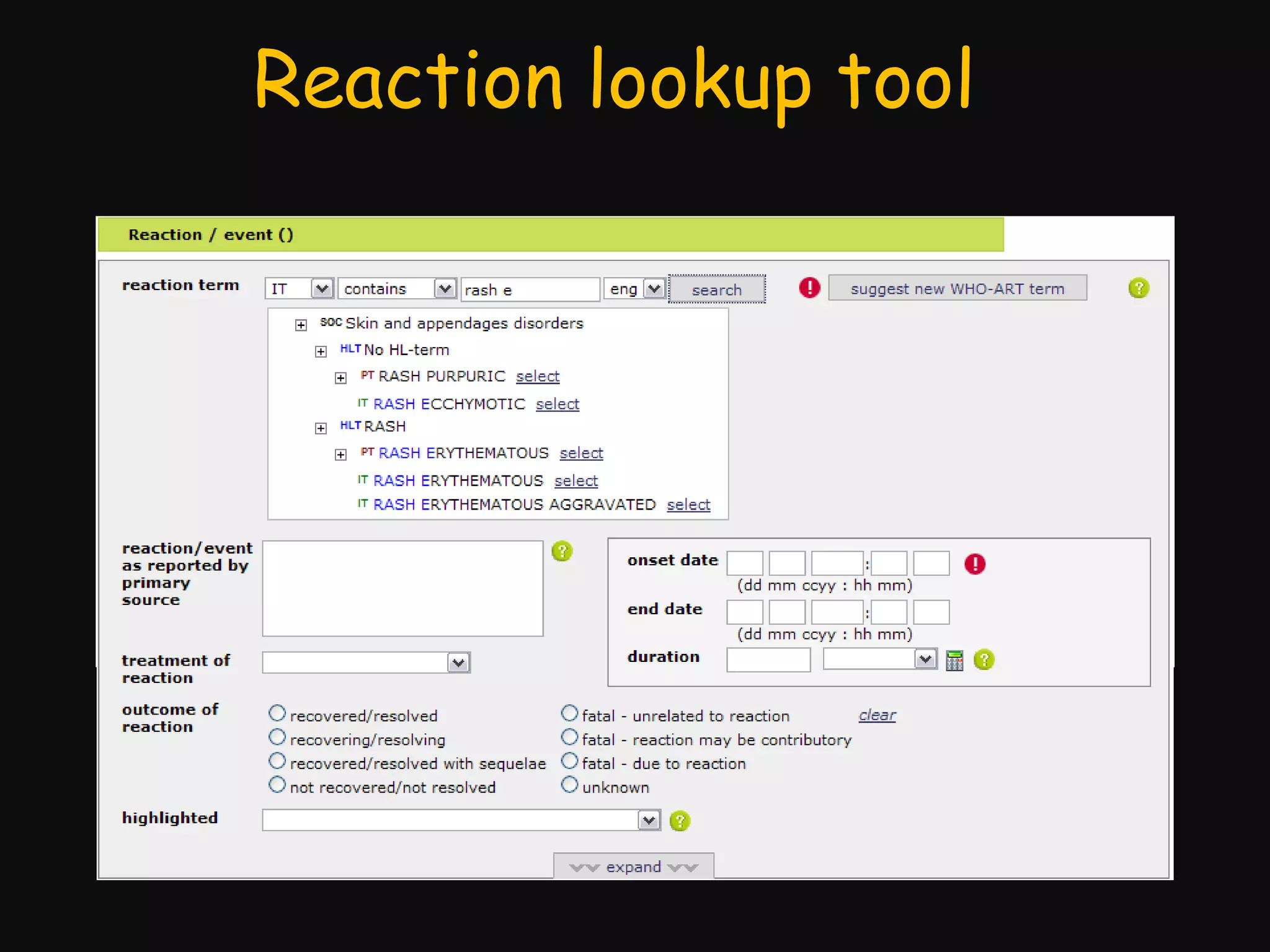Click help icon beside suggest WHO-ART term
The width and height of the screenshot is (1270, 952).
(x=1139, y=288)
